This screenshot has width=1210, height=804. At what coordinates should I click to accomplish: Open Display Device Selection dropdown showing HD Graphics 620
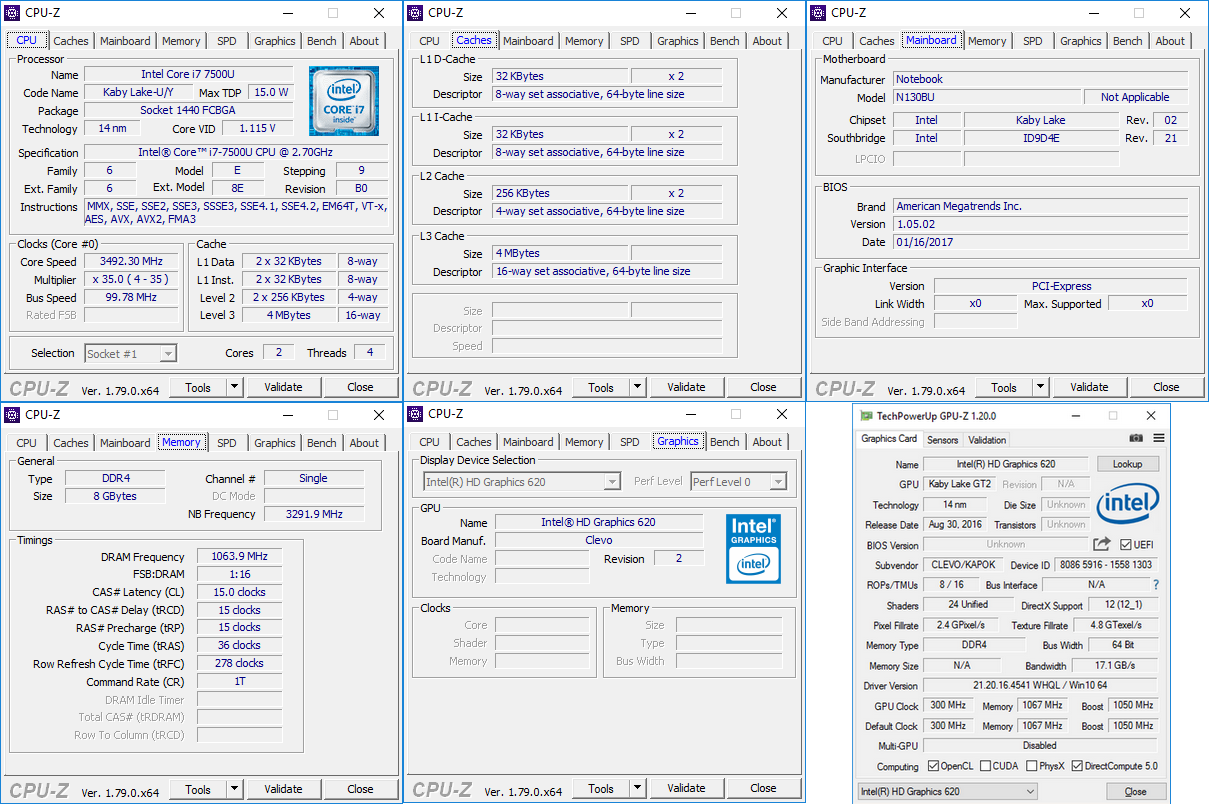pyautogui.click(x=522, y=482)
